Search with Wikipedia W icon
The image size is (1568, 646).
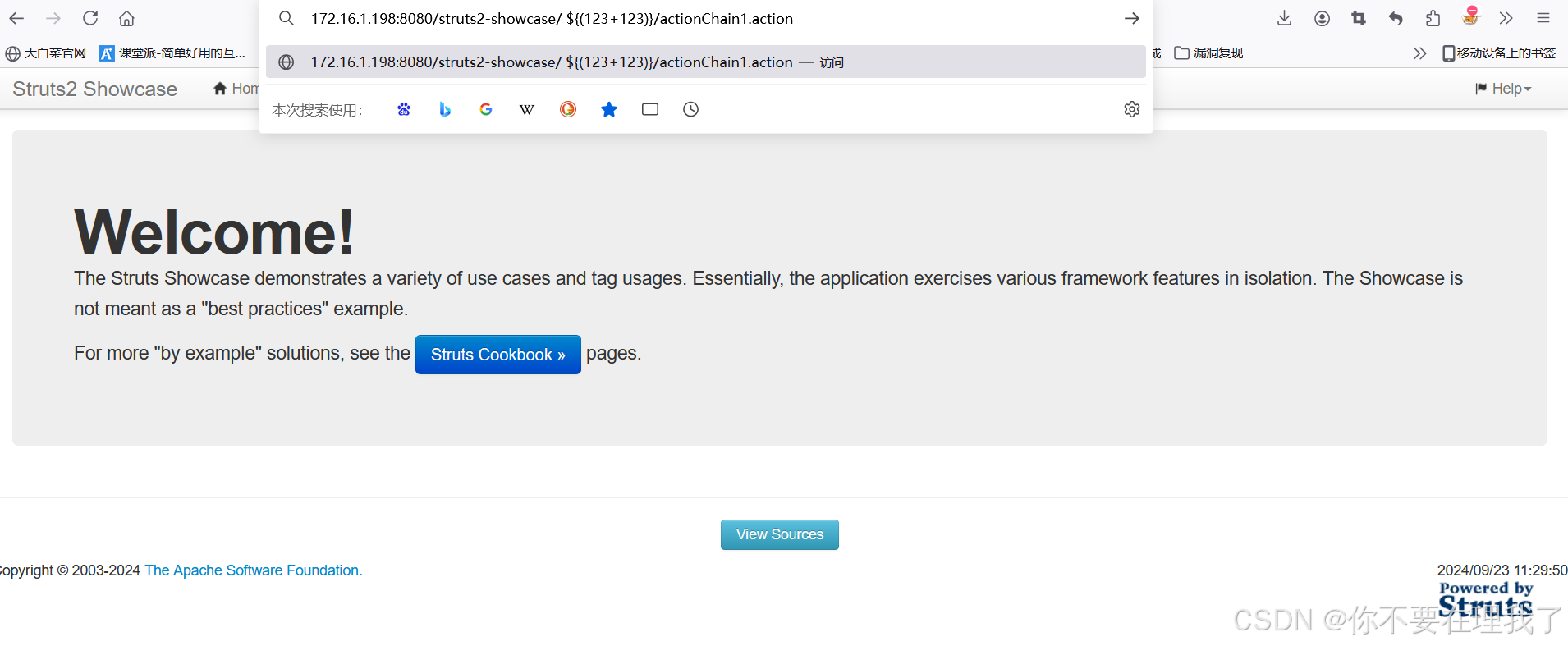tap(527, 109)
